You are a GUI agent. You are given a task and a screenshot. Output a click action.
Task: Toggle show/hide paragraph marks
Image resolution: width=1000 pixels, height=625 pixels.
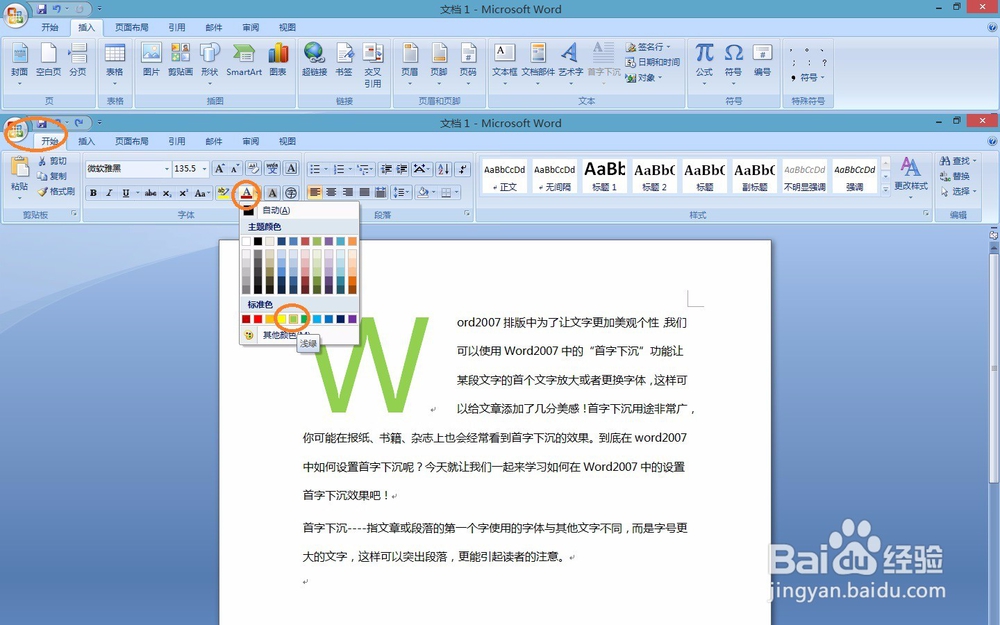[463, 168]
